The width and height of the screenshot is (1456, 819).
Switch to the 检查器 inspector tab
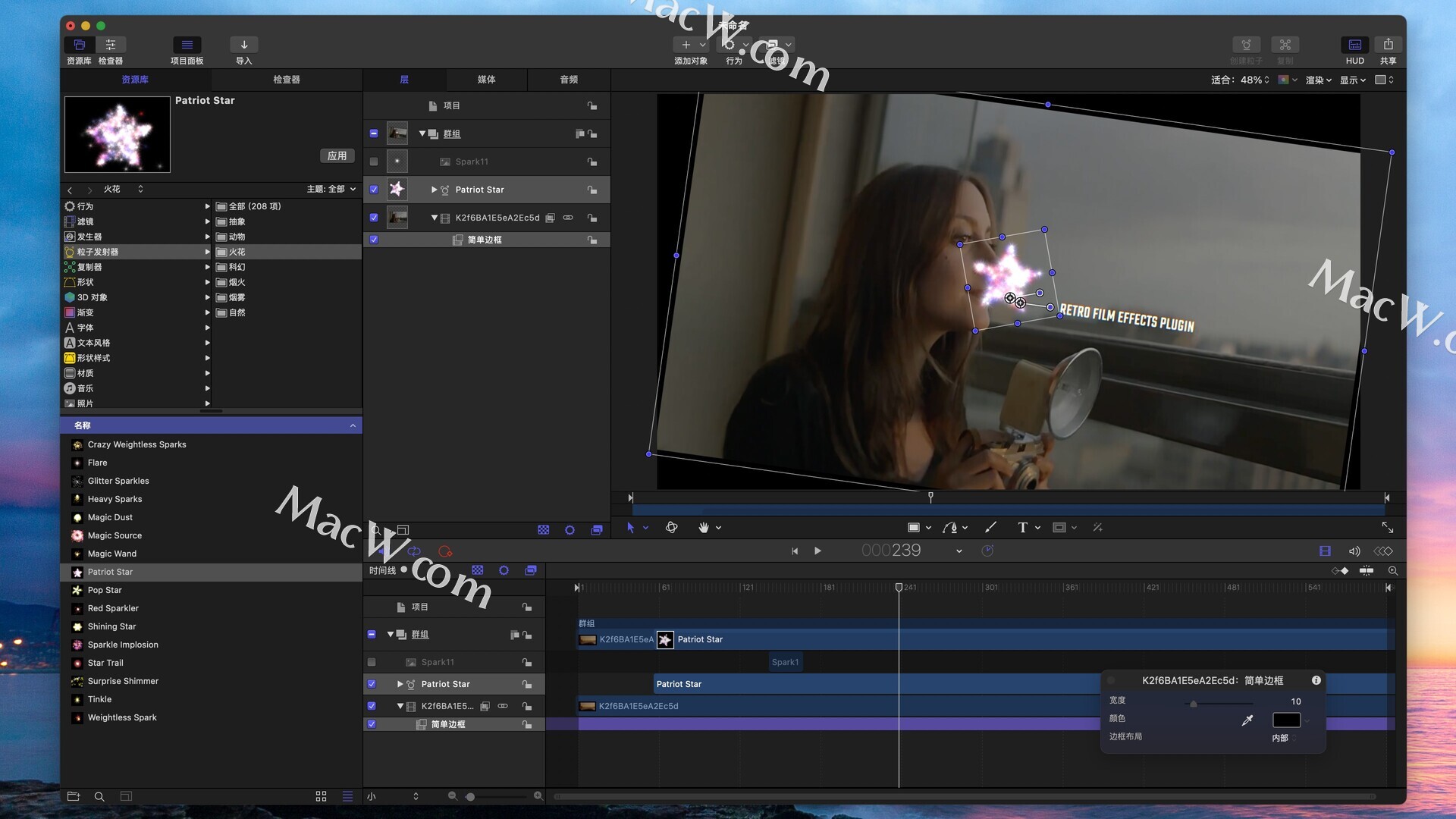tap(287, 80)
